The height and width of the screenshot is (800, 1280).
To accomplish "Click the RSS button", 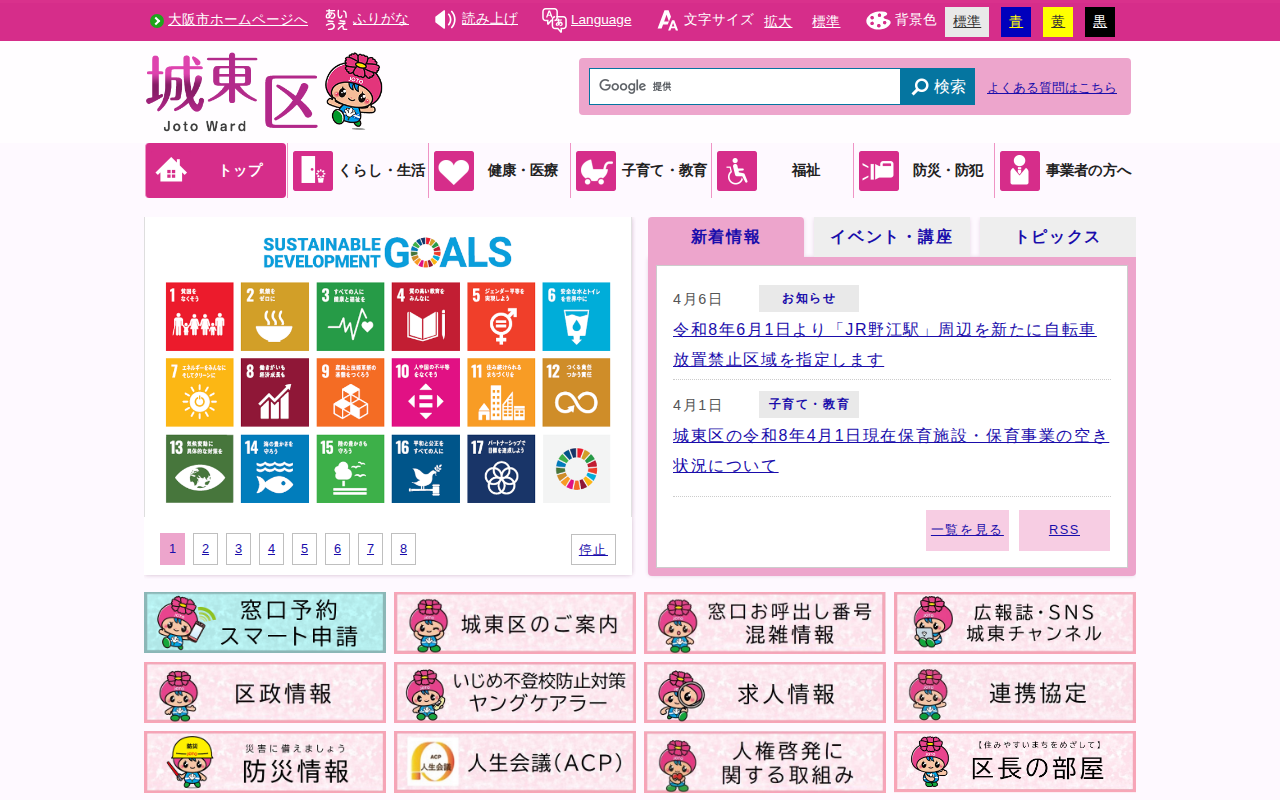I will (x=1064, y=530).
